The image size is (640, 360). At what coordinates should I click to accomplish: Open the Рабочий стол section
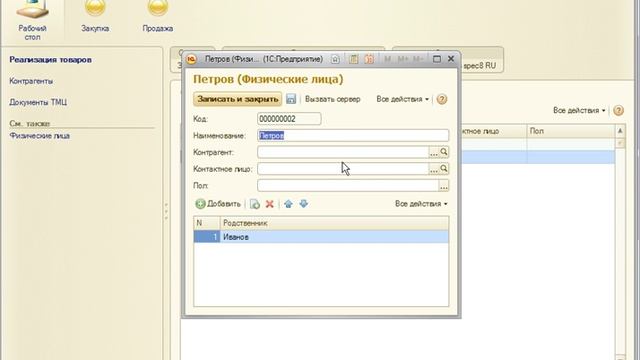coord(32,20)
